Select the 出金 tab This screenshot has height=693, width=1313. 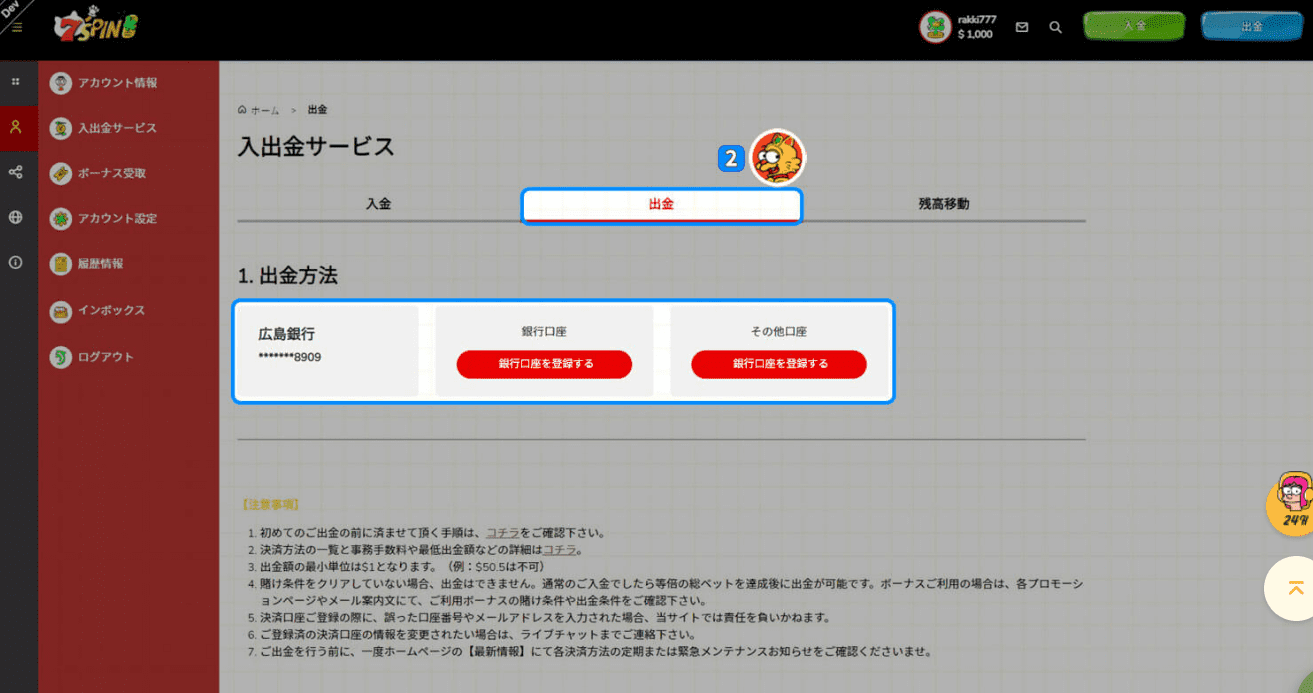[x=661, y=204]
